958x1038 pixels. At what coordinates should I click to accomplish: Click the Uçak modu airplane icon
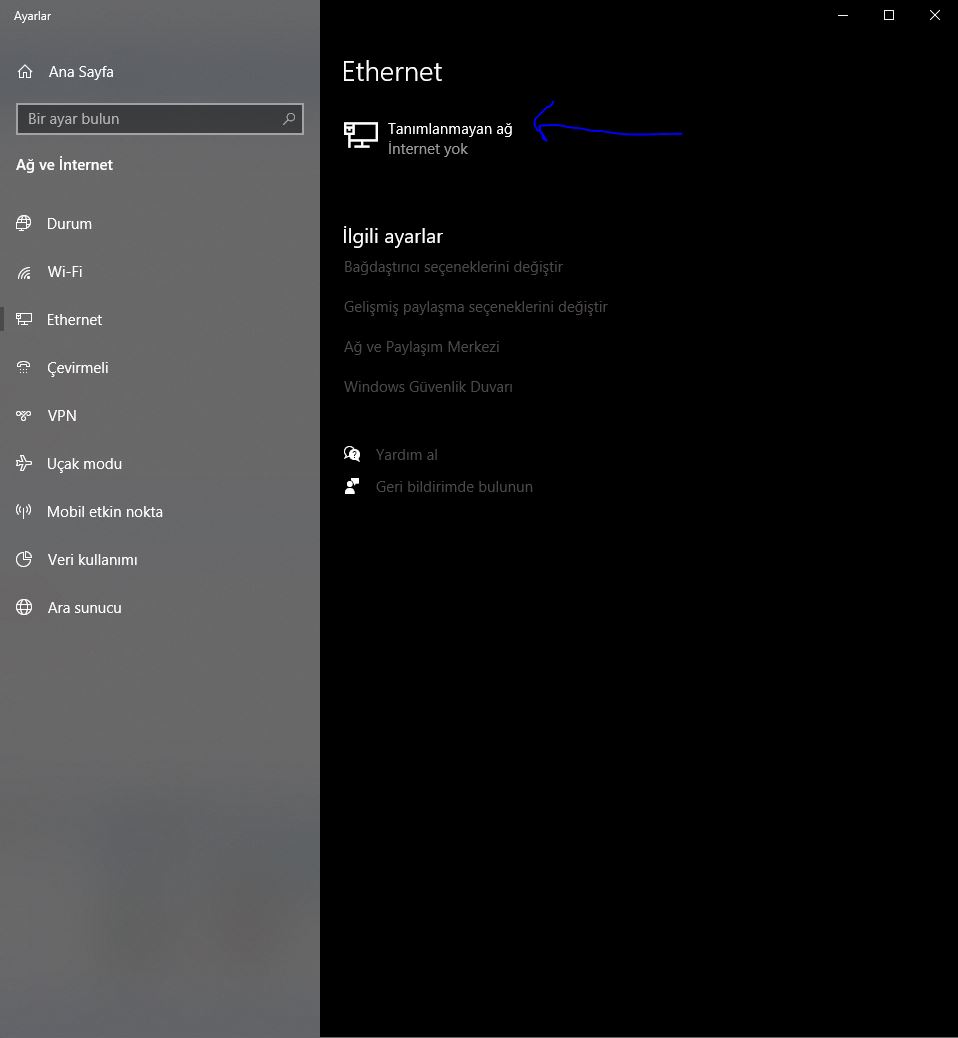click(24, 463)
